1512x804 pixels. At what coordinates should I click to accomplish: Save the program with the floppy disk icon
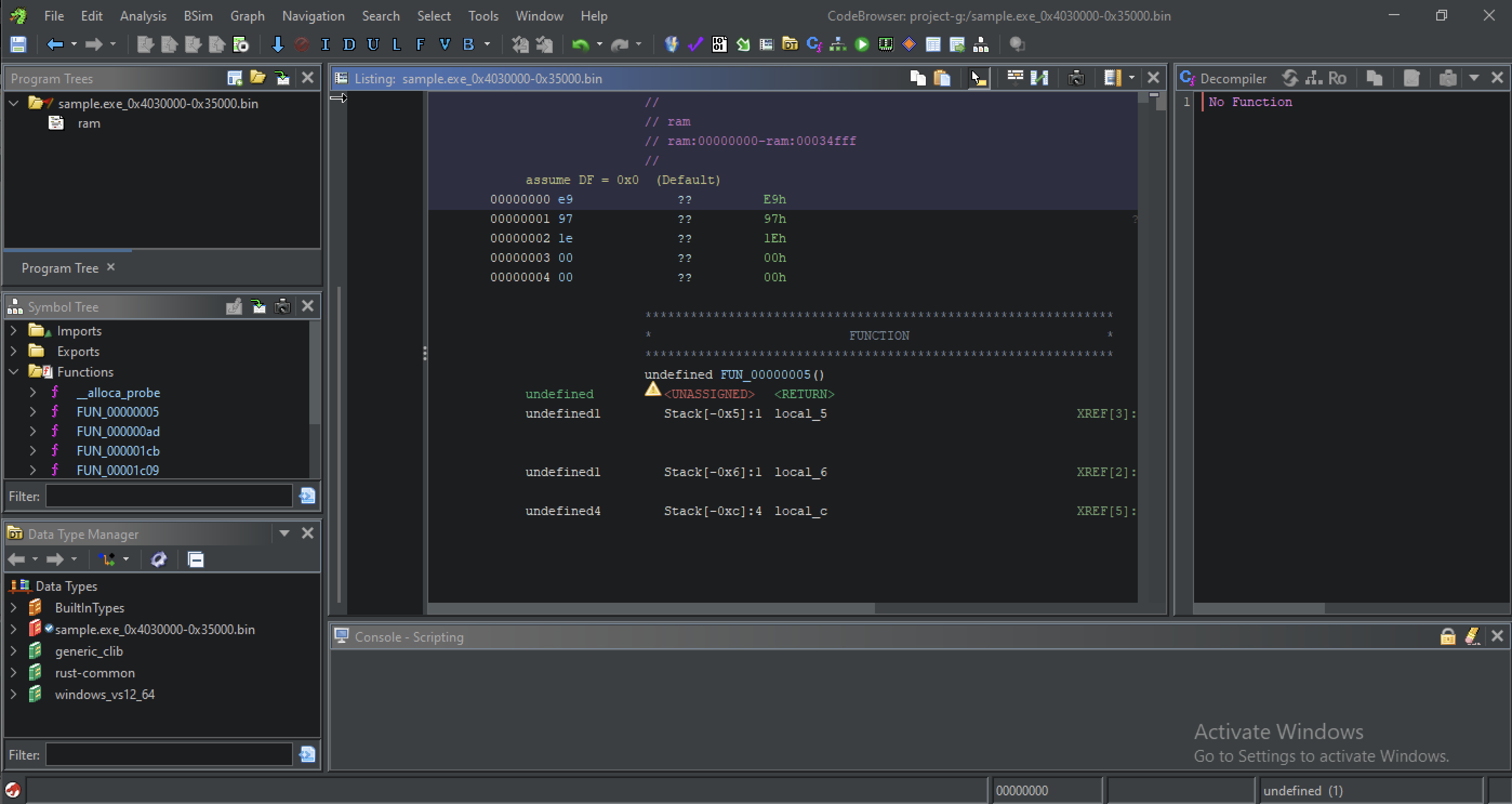pos(18,44)
